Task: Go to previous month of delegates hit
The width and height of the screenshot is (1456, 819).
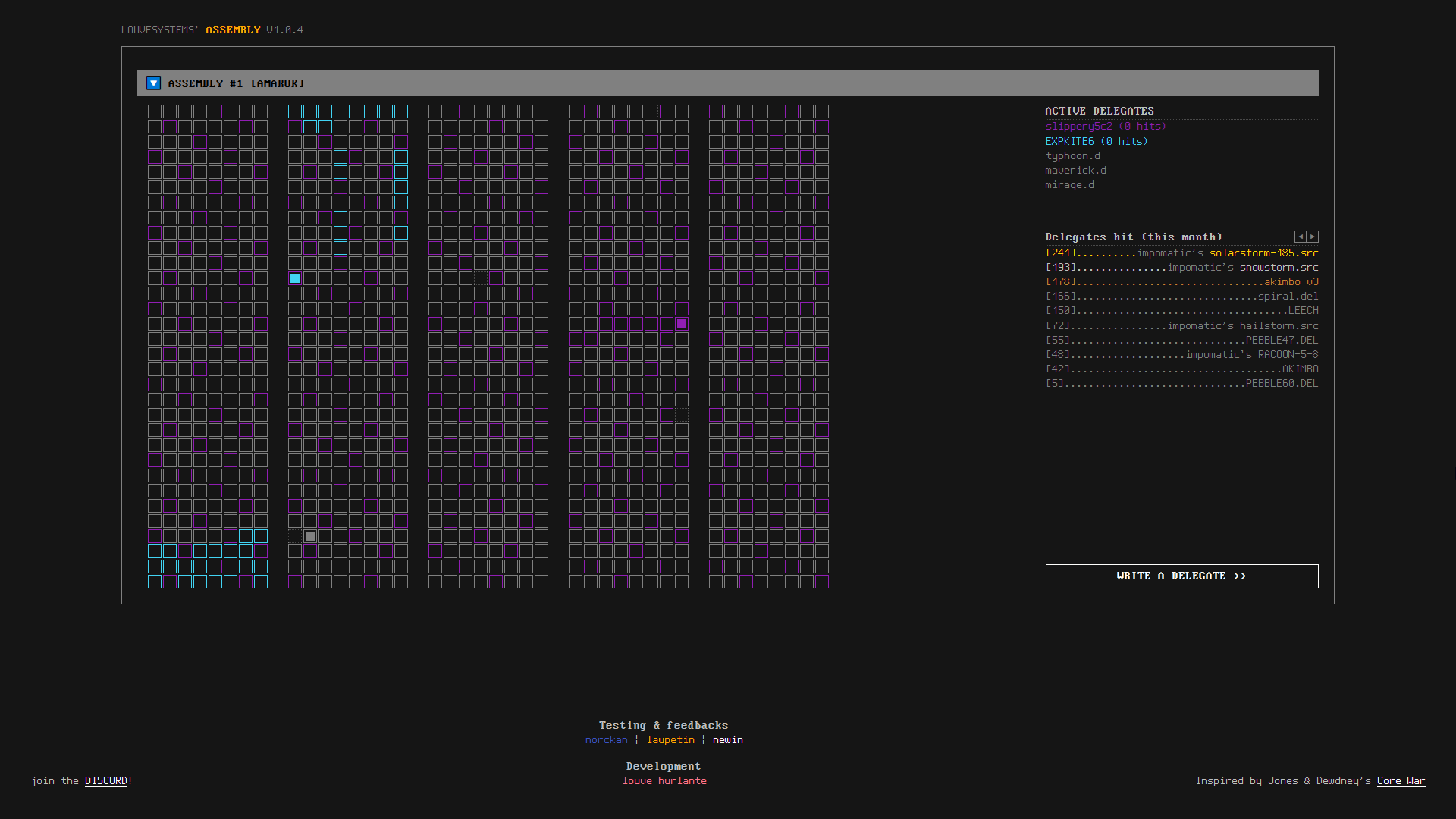Action: point(1300,237)
